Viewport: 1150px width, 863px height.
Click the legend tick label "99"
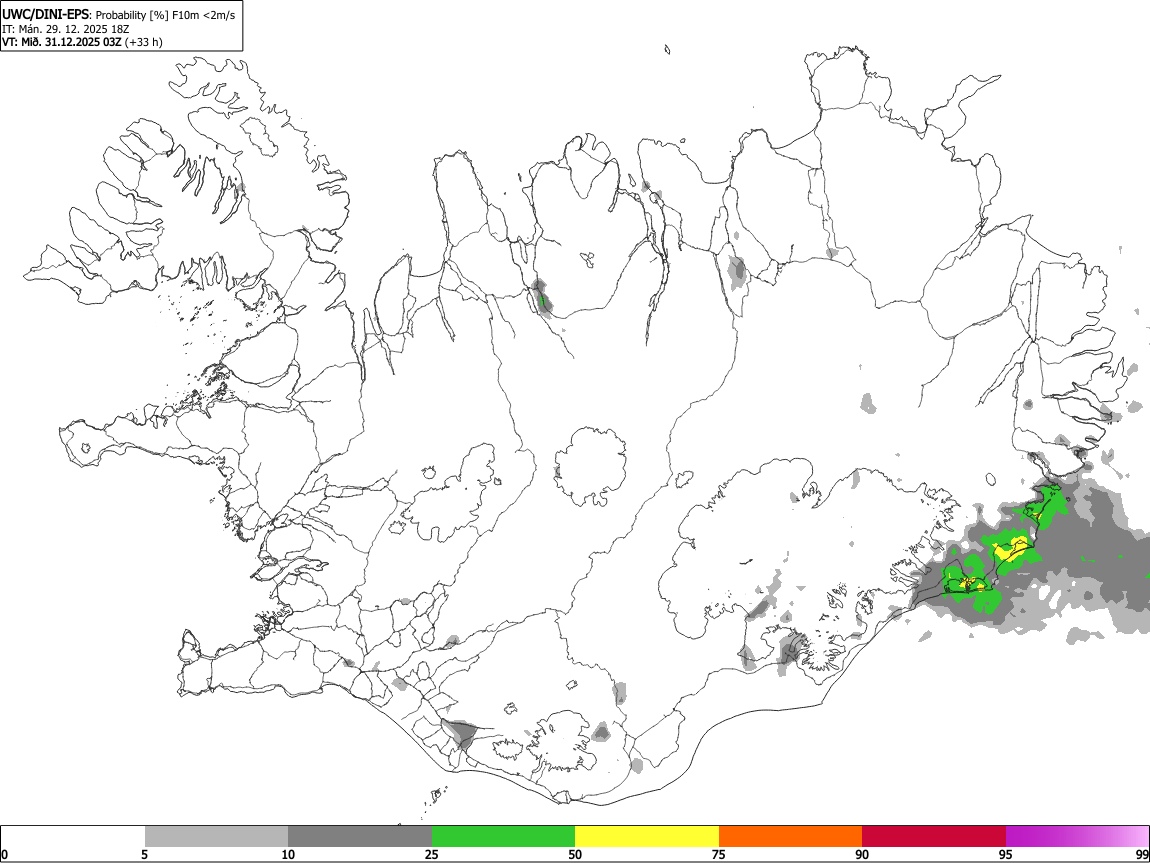(x=1142, y=854)
